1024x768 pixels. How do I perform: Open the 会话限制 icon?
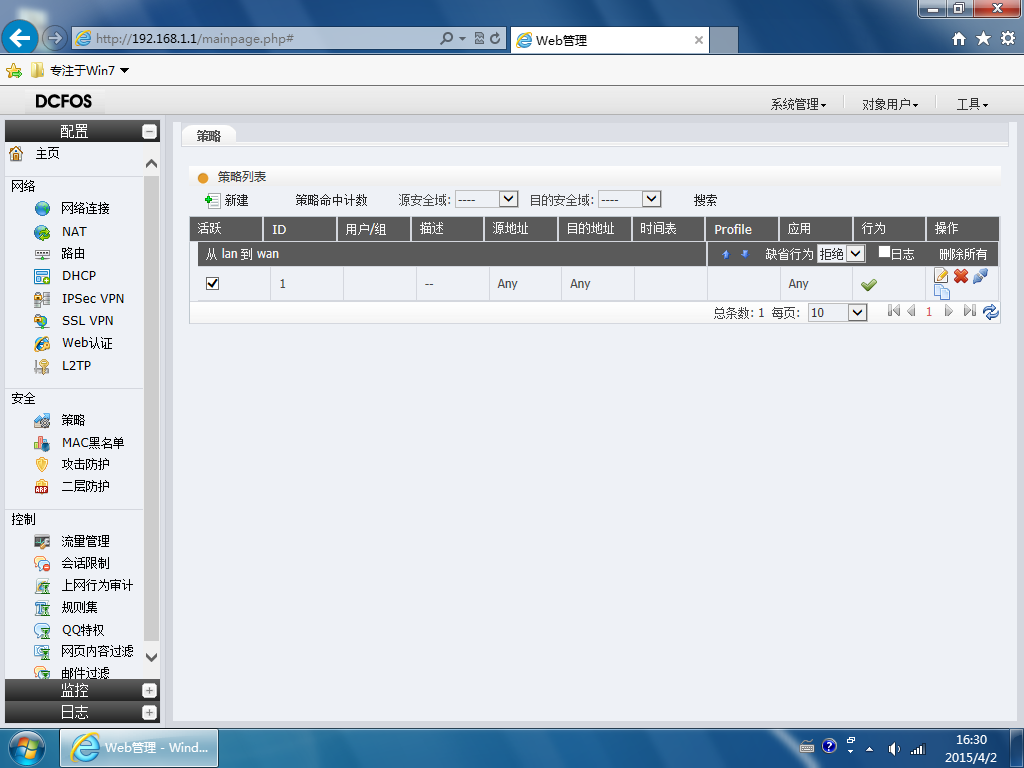pos(42,564)
